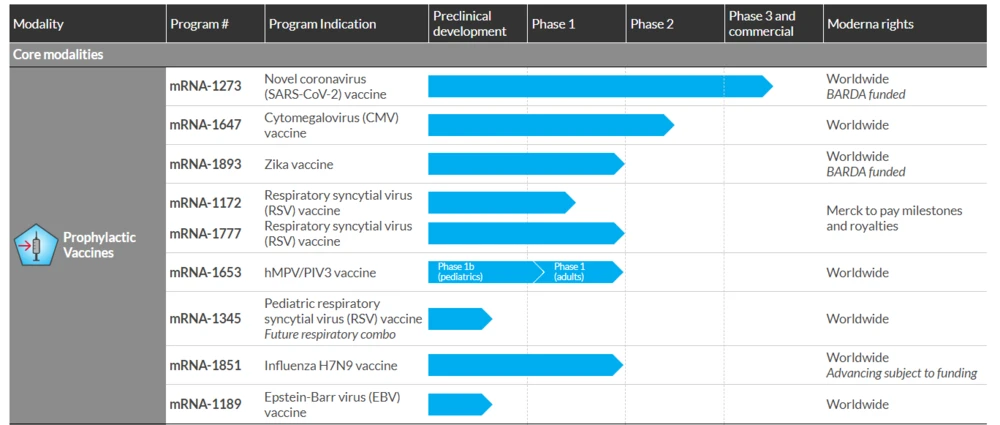1000x425 pixels.
Task: Click the Epstein-Barr virus vaccine progress bar
Action: pos(458,404)
